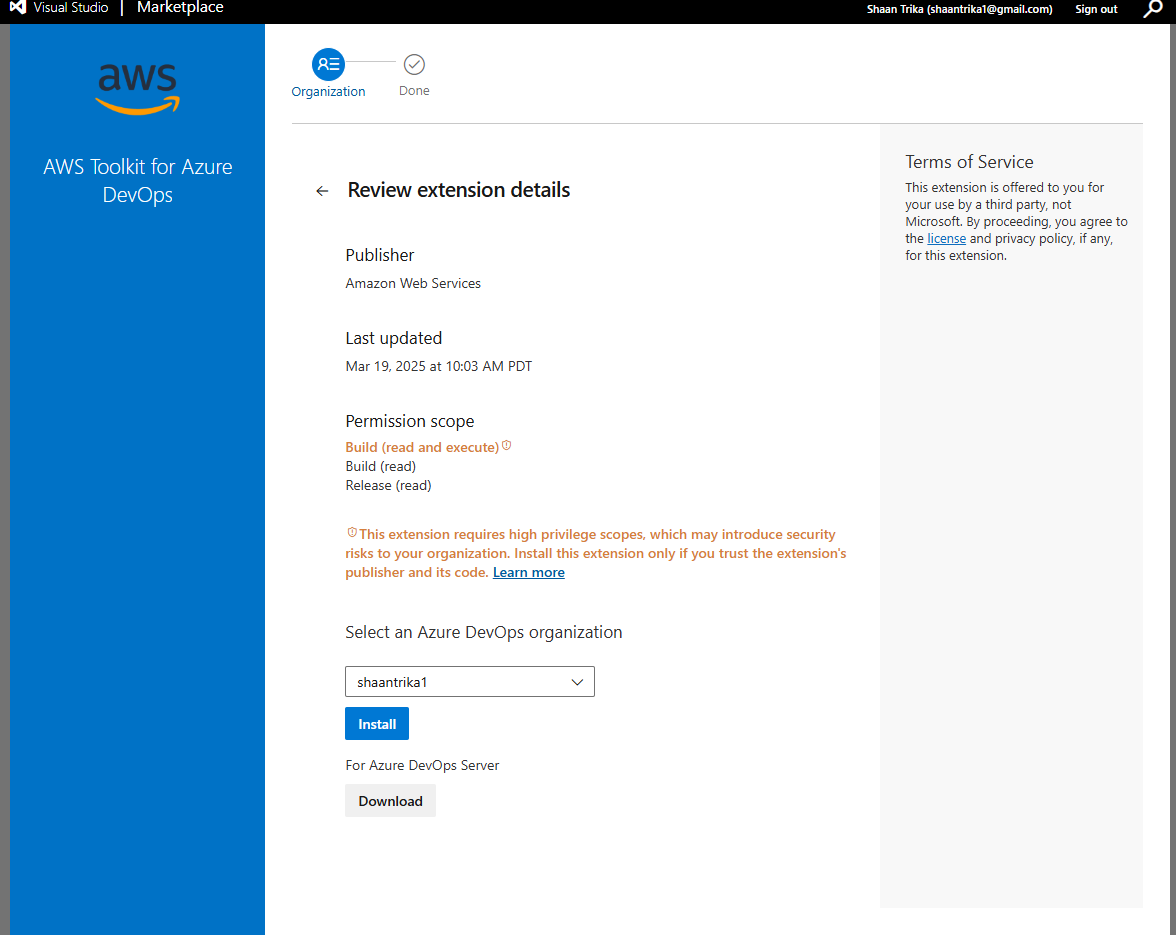Click the Organization step circle icon
1176x935 pixels.
(x=328, y=64)
